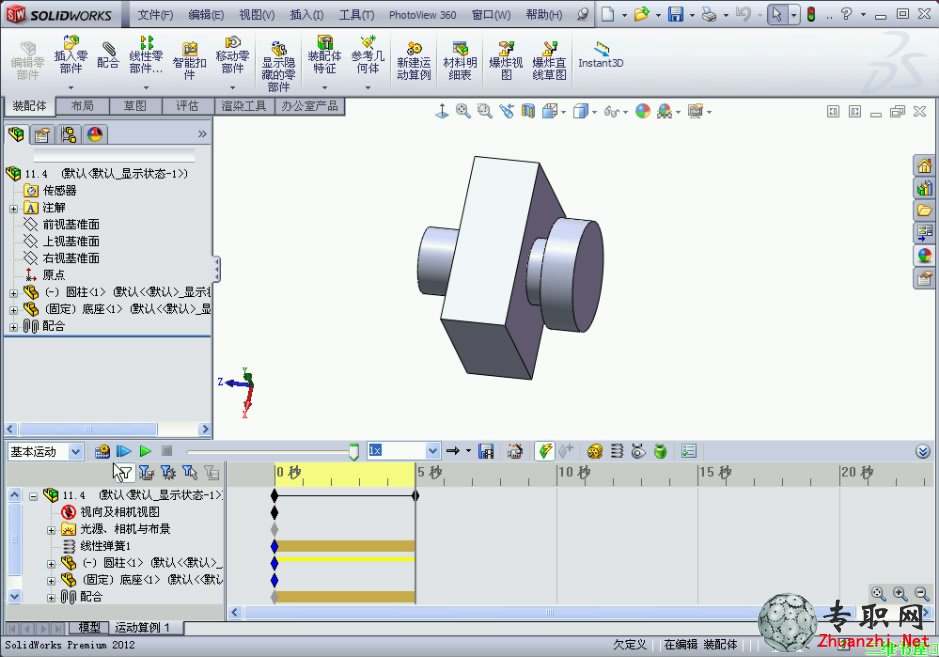This screenshot has height=657, width=939.
Task: Click the Motor icon in motion toolbar
Action: pyautogui.click(x=595, y=451)
